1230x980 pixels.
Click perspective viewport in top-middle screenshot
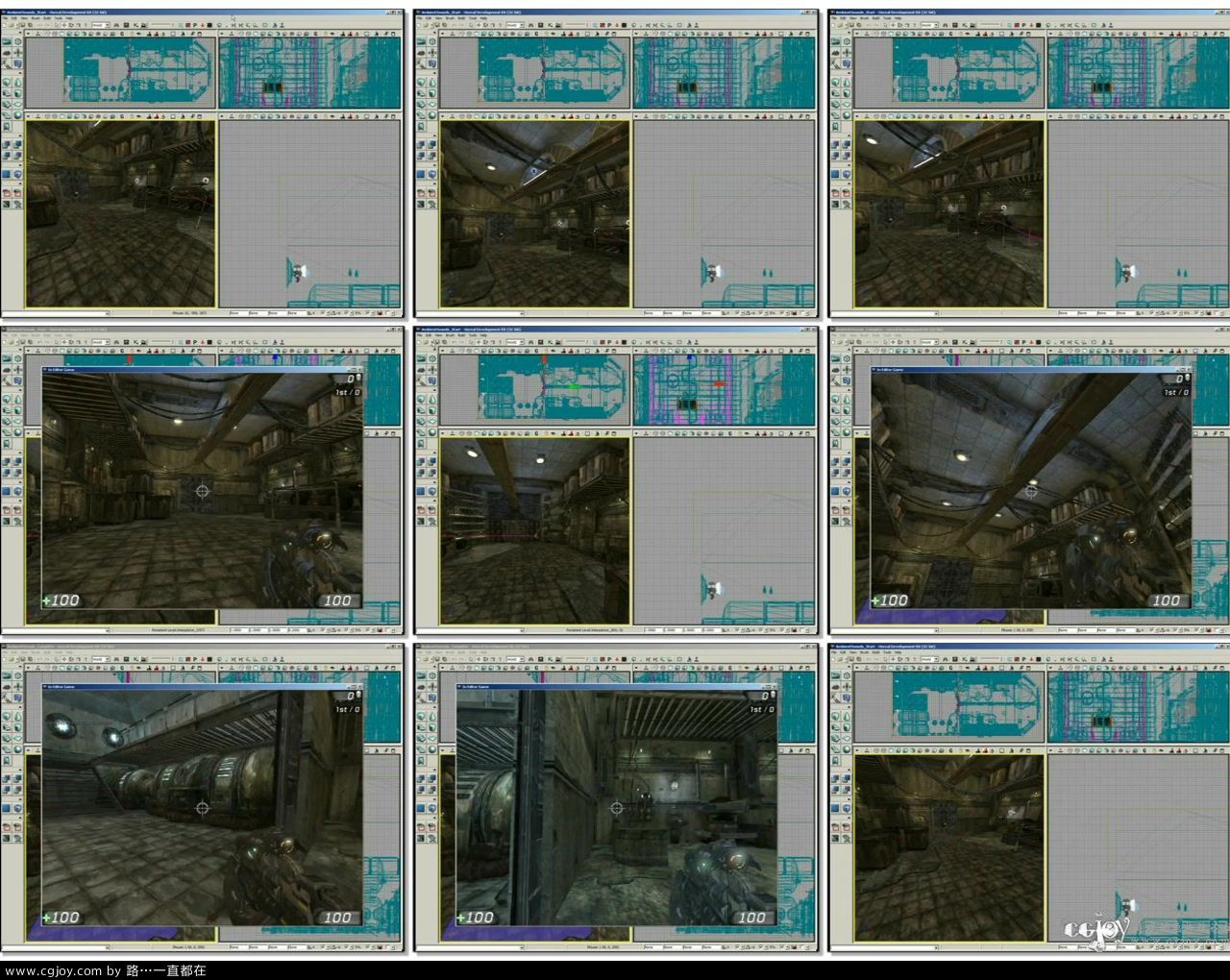point(535,214)
